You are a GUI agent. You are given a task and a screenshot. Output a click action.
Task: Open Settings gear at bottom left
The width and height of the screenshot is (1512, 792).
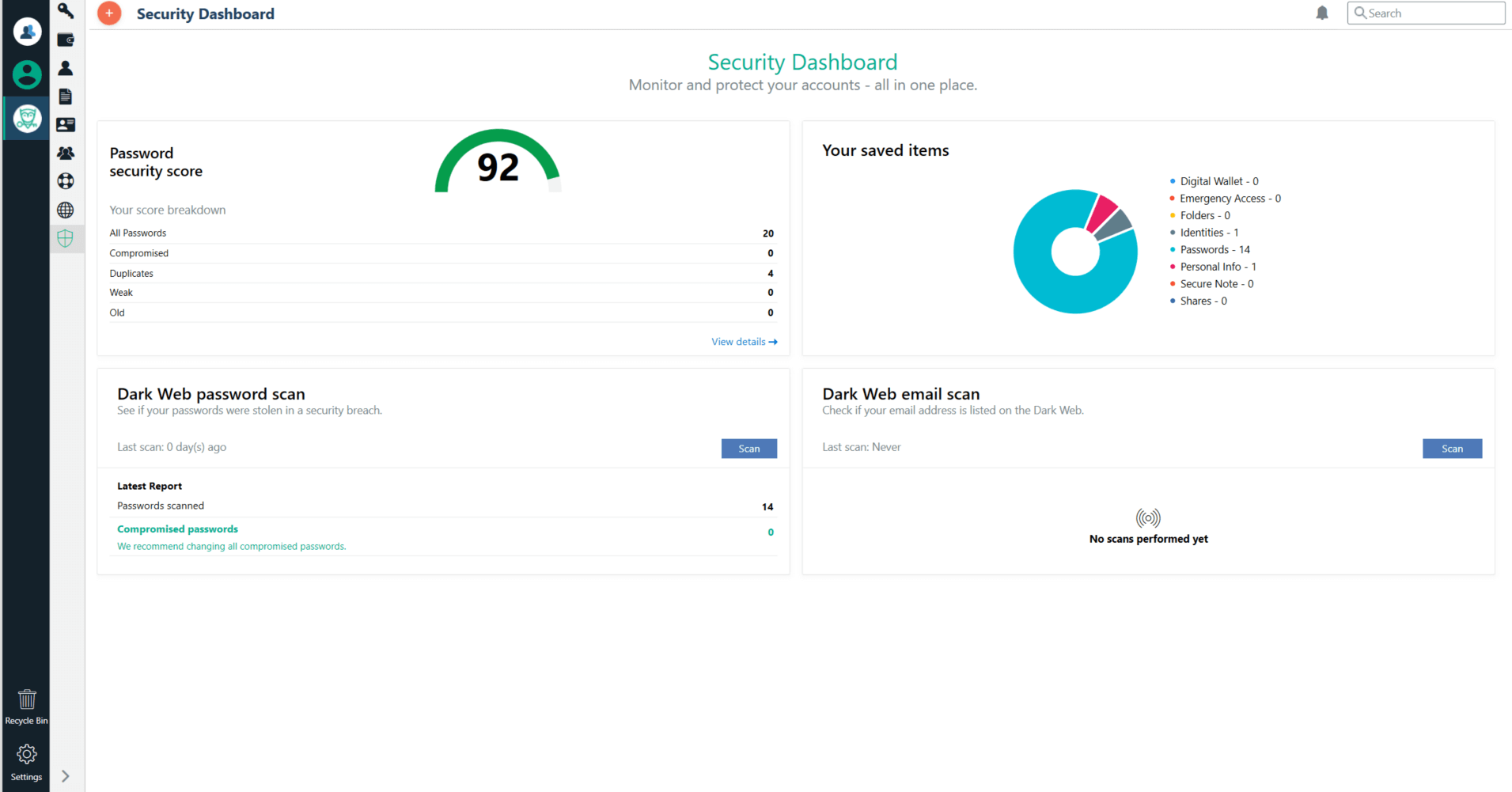tap(27, 762)
